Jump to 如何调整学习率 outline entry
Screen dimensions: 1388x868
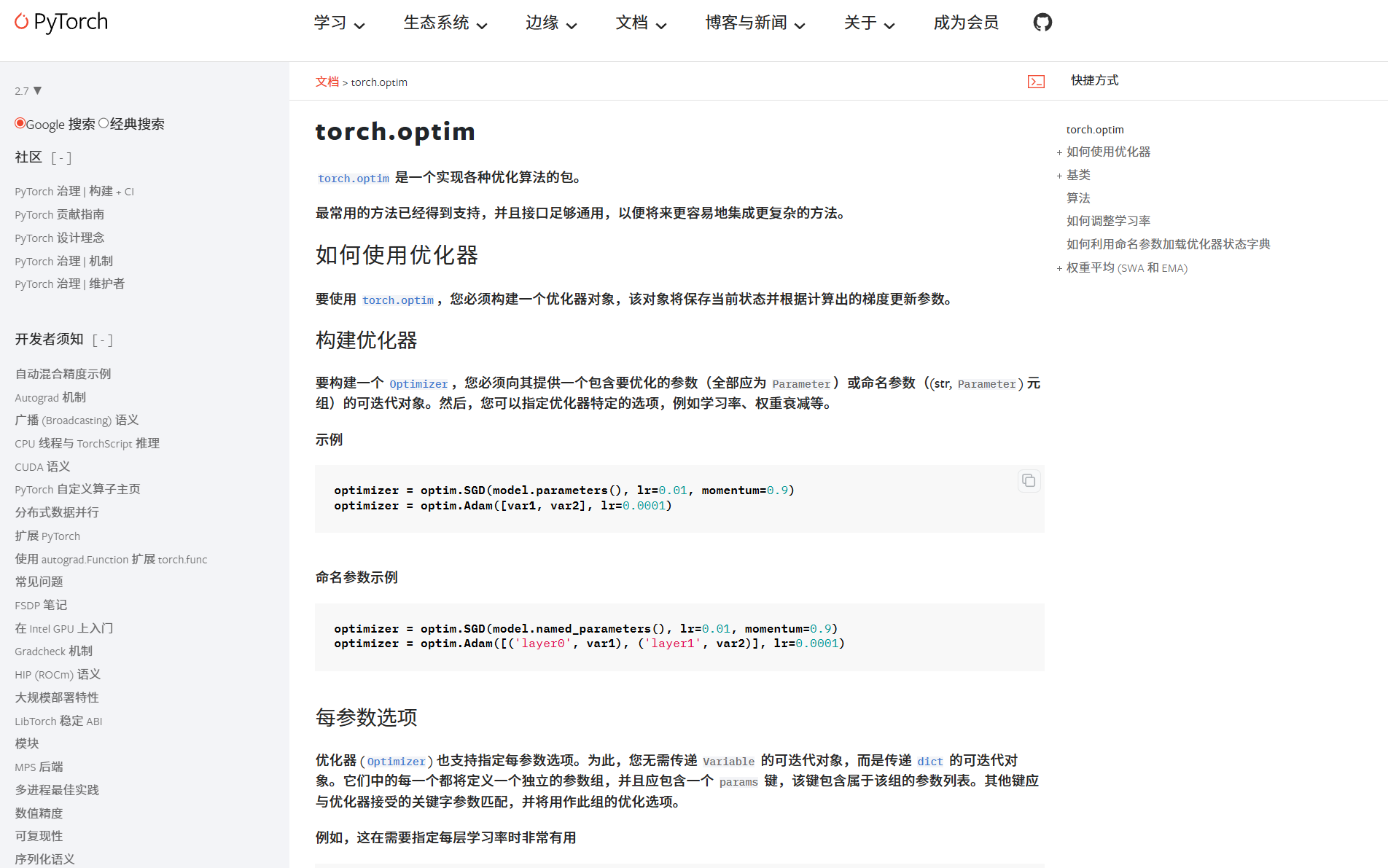click(x=1108, y=221)
